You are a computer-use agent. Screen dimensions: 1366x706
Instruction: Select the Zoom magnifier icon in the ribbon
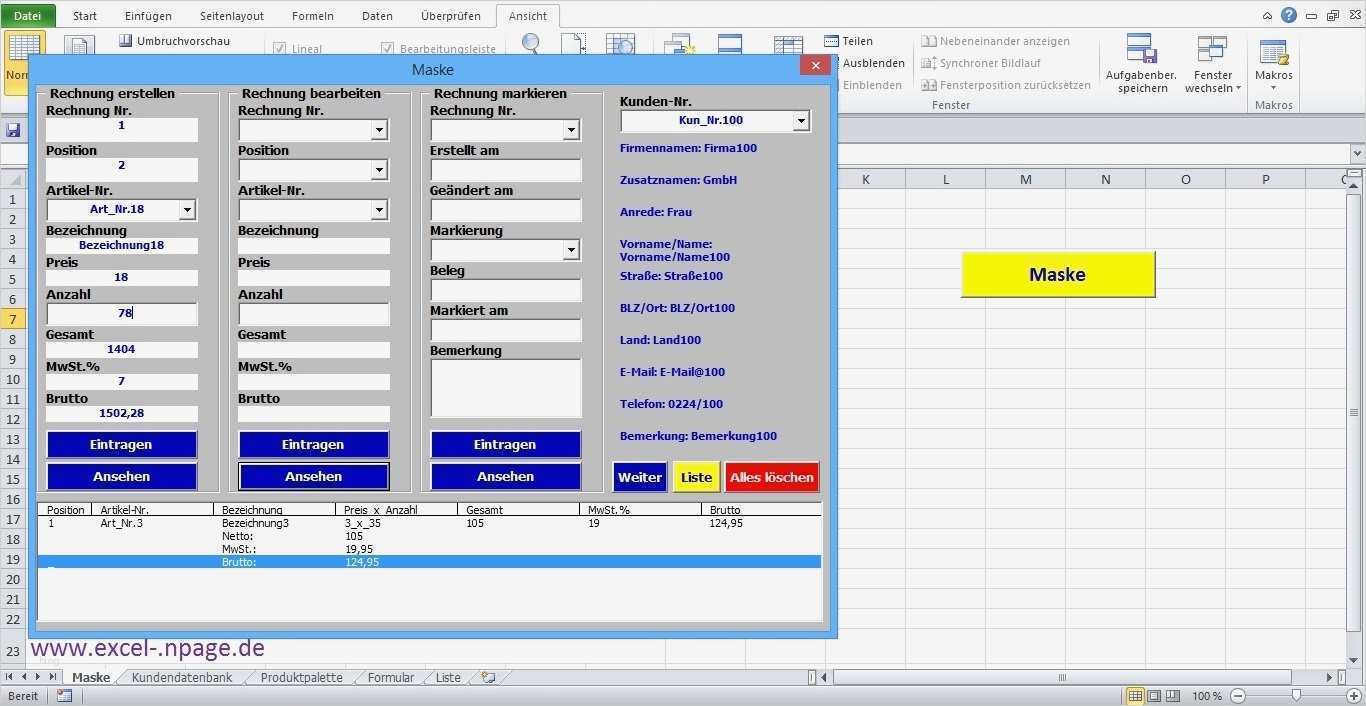point(530,44)
